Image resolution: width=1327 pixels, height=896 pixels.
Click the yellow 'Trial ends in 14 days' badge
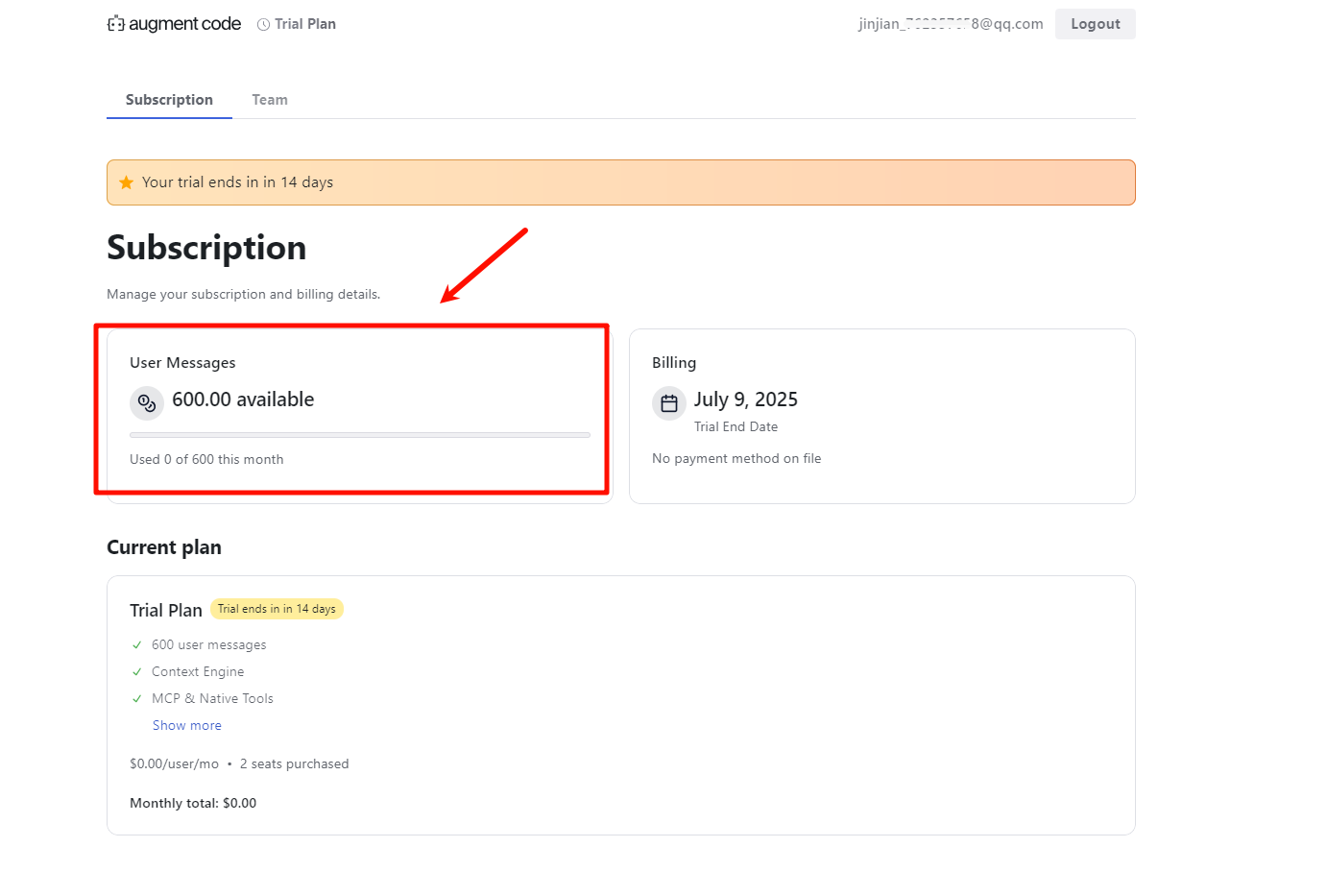click(277, 609)
